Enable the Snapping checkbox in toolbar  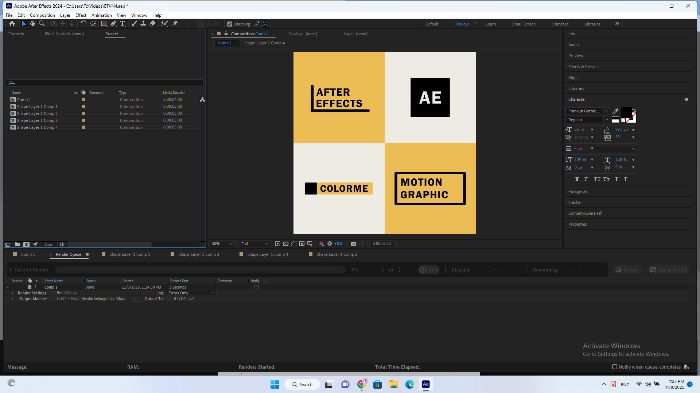[229, 24]
